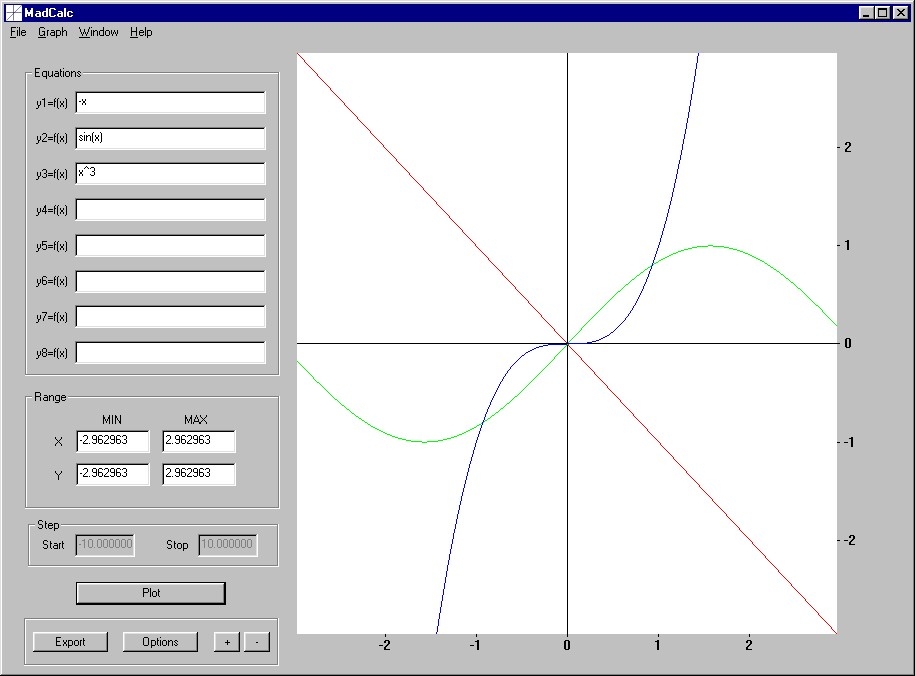This screenshot has height=676, width=915.
Task: Click the y-axis label -2
Action: [x=850, y=541]
